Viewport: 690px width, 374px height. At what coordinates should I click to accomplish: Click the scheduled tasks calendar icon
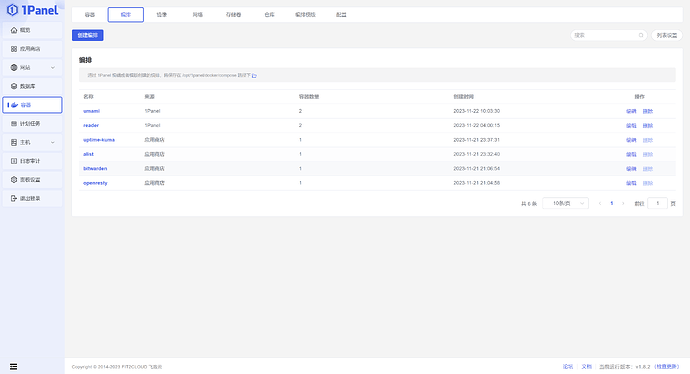pos(14,124)
